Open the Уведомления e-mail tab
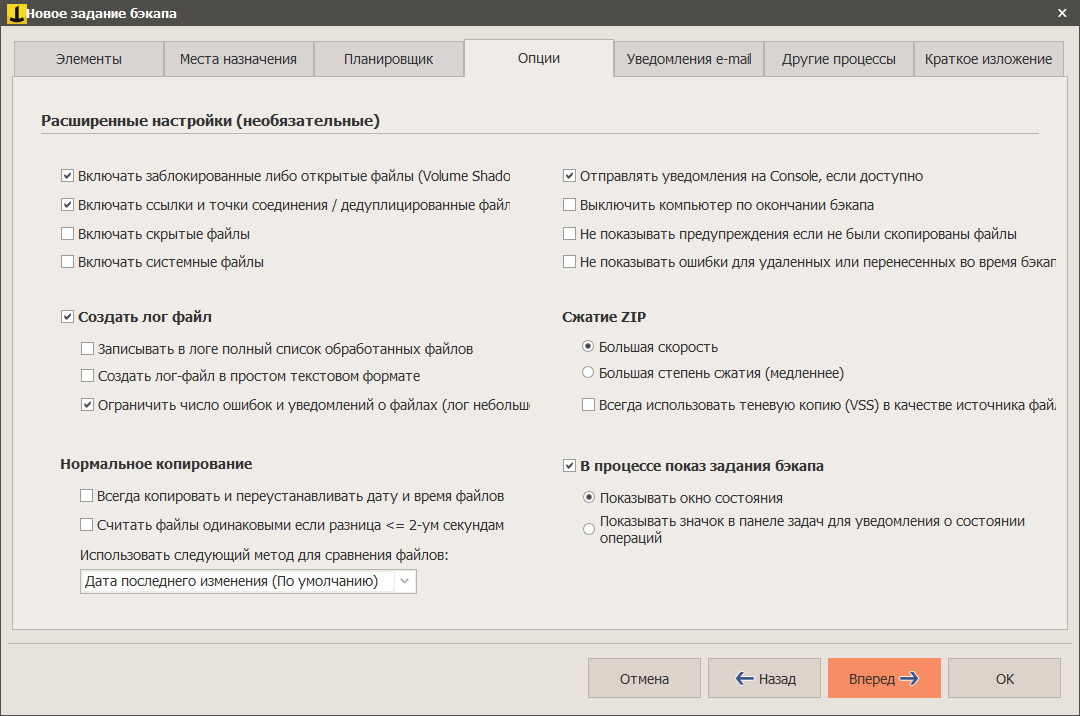Viewport: 1080px width, 716px height. [689, 59]
